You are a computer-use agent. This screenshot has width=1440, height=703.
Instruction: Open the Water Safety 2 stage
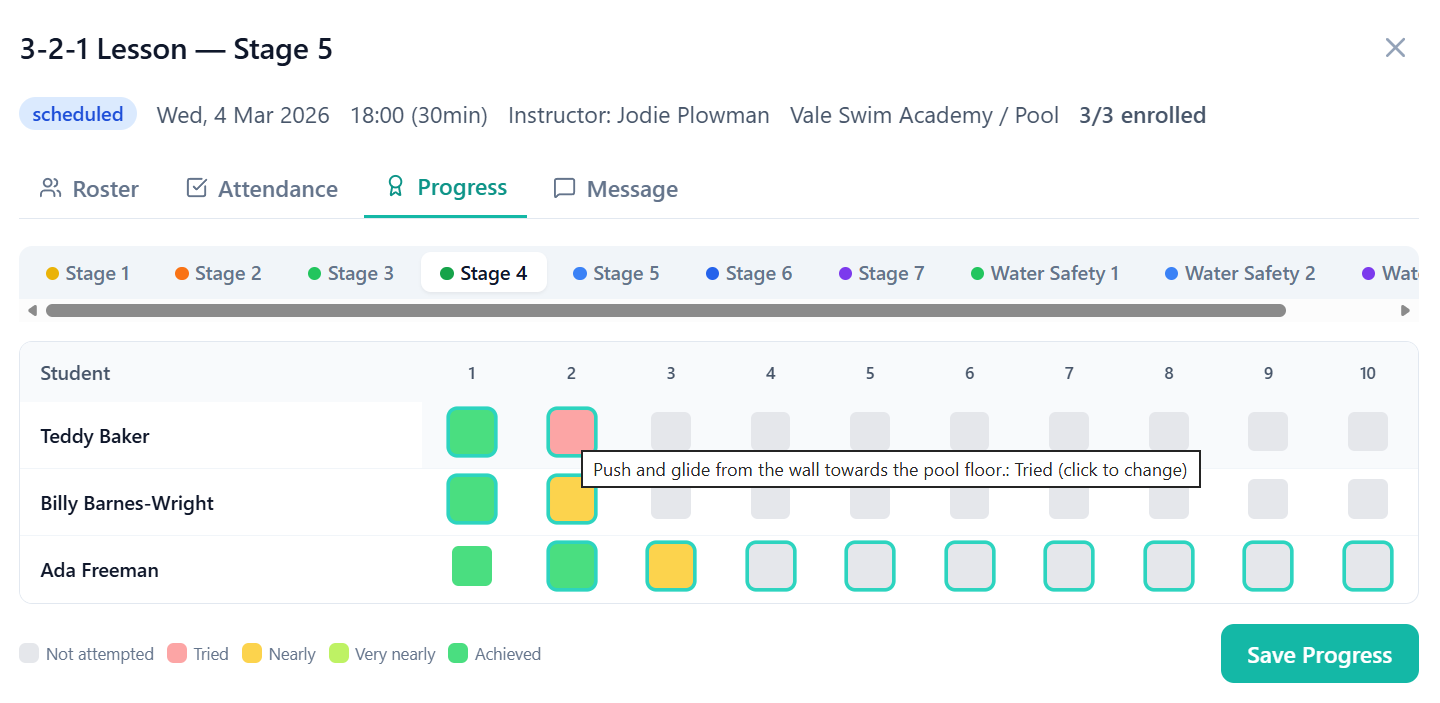coord(1240,272)
